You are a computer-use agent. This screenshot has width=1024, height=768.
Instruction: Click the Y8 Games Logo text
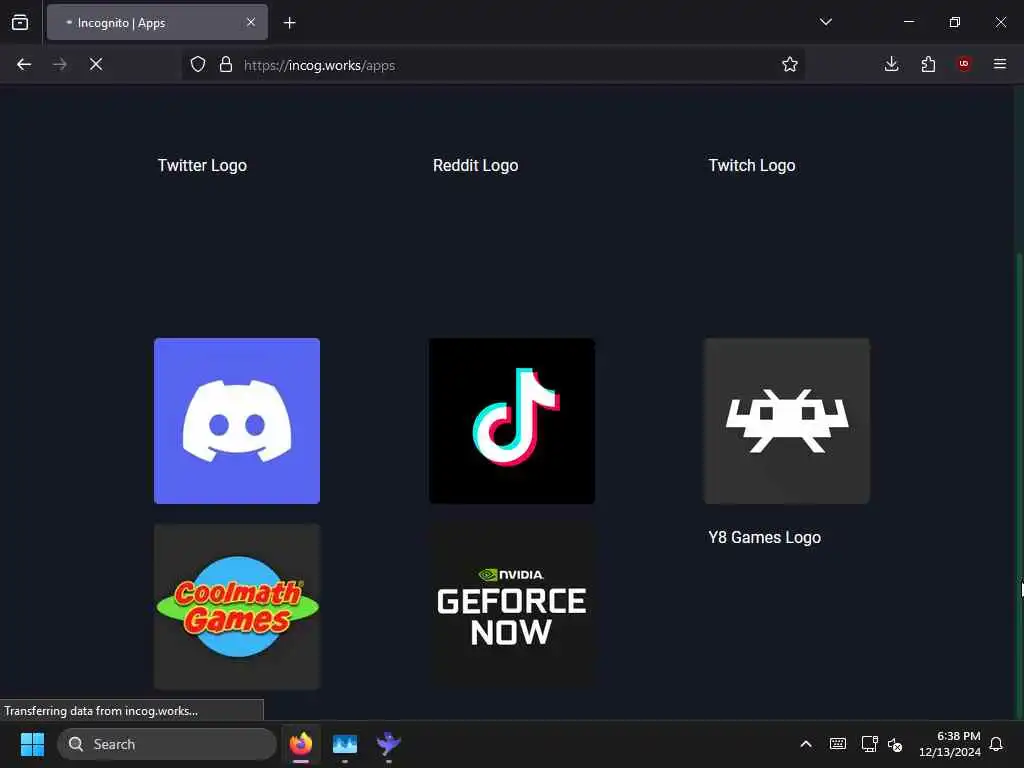pyautogui.click(x=765, y=537)
